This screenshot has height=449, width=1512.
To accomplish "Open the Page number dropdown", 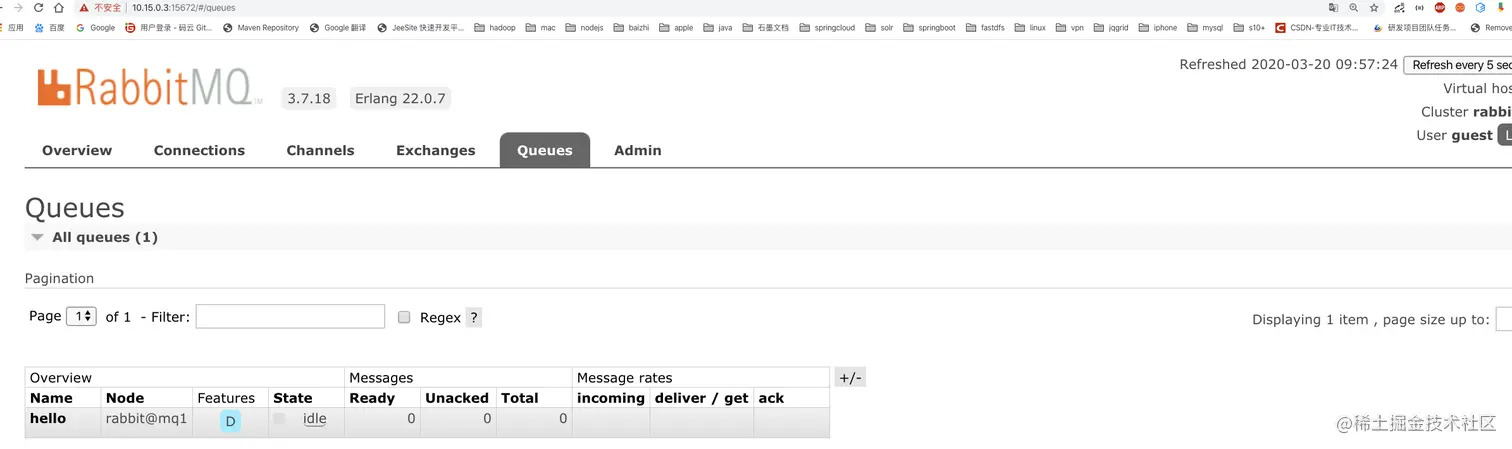I will 81,316.
